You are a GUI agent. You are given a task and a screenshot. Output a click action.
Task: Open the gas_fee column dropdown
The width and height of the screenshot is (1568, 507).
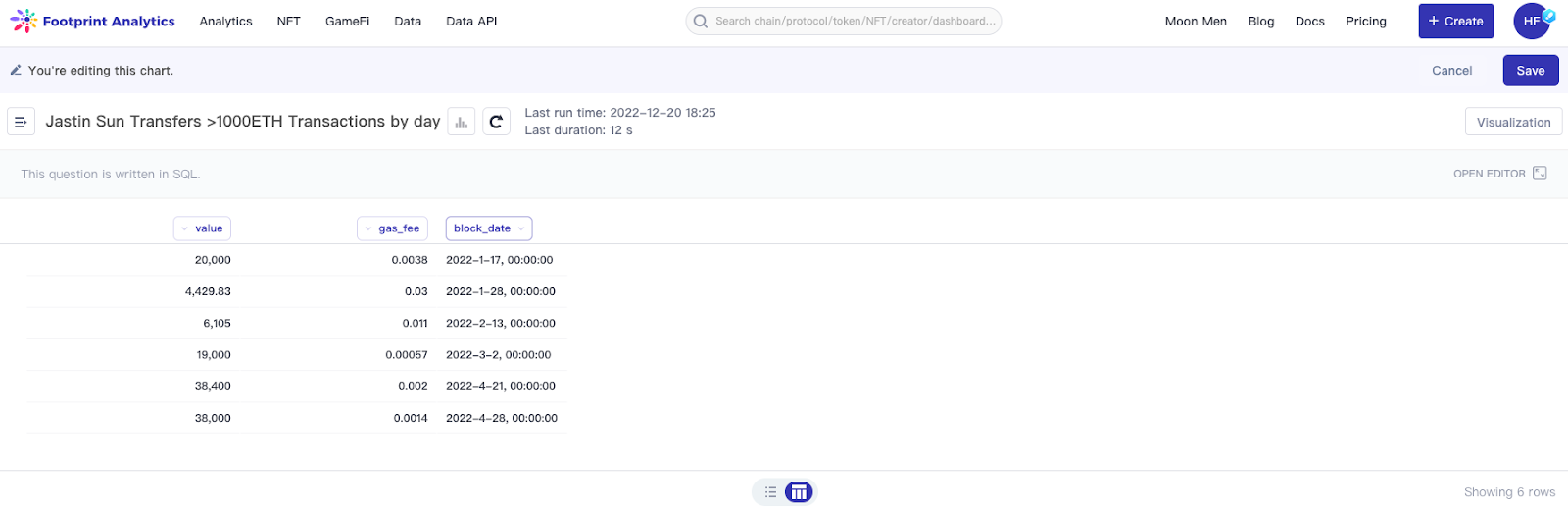[367, 228]
